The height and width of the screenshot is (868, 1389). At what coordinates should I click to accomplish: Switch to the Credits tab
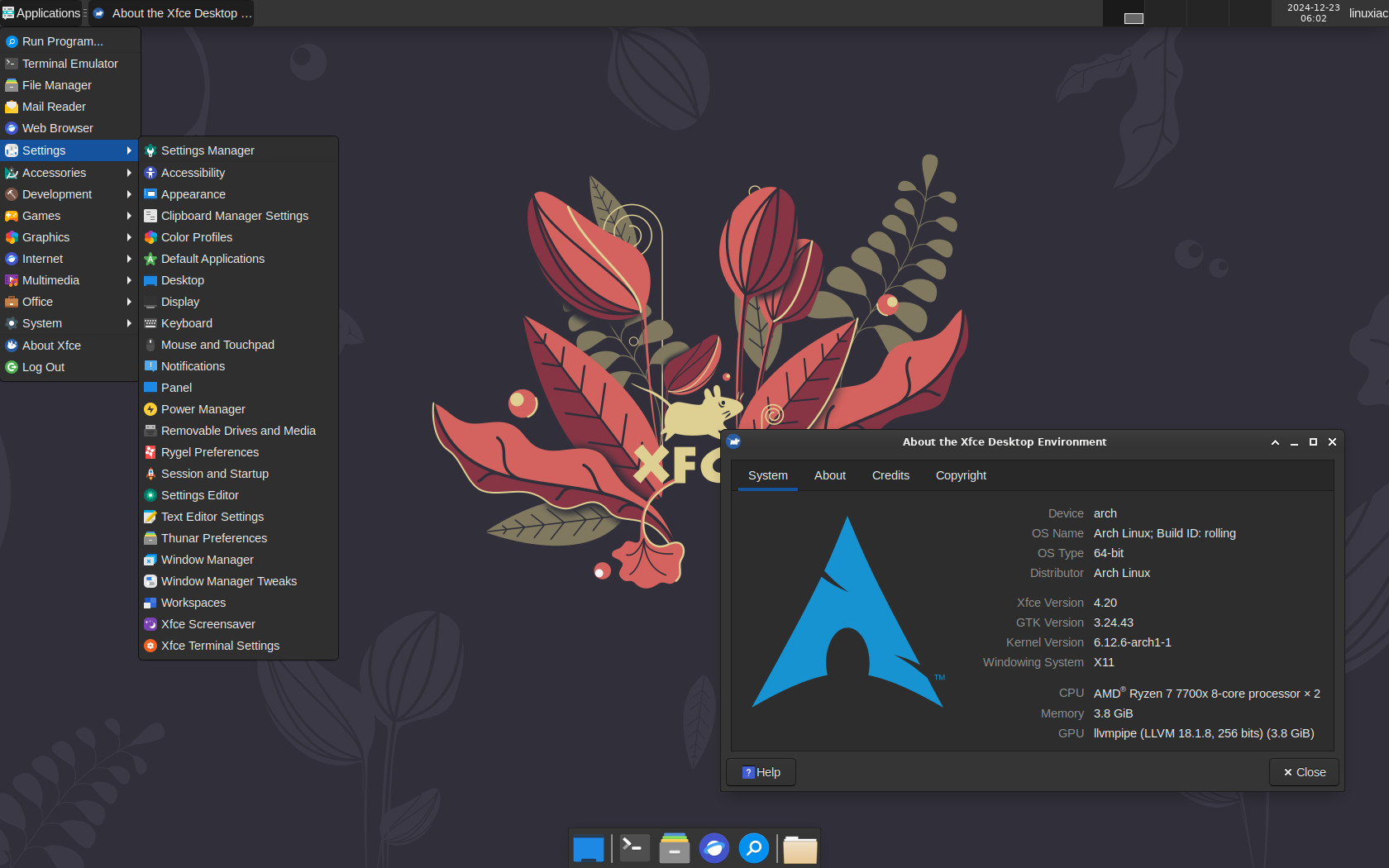pos(890,475)
